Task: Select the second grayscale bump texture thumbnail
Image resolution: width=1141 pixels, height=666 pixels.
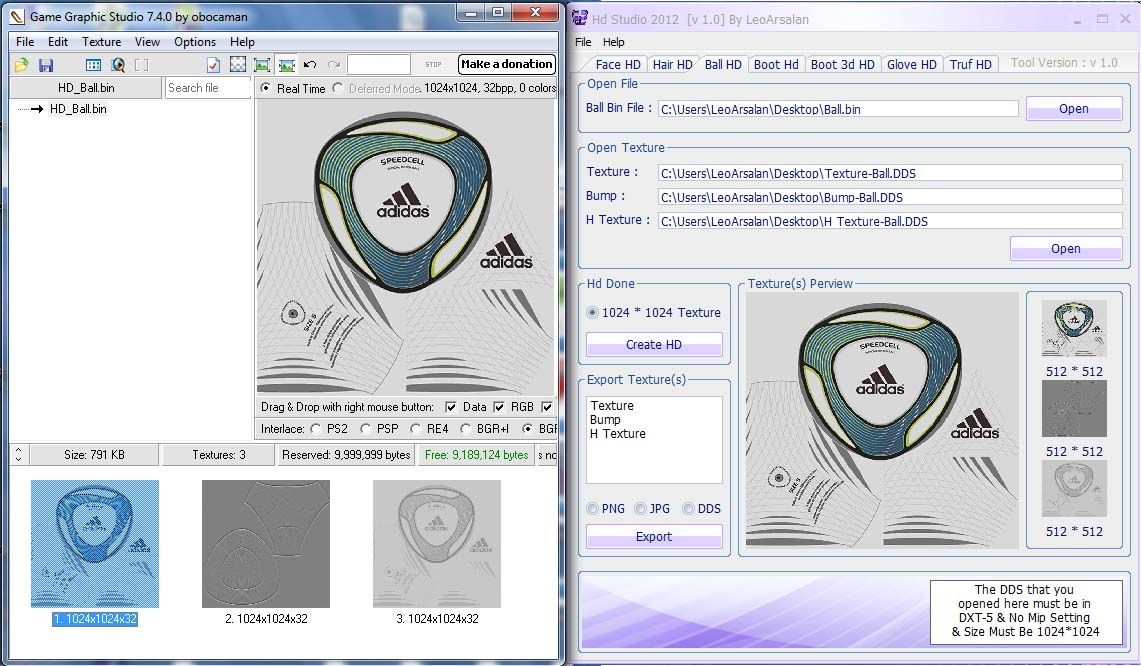Action: click(x=266, y=544)
